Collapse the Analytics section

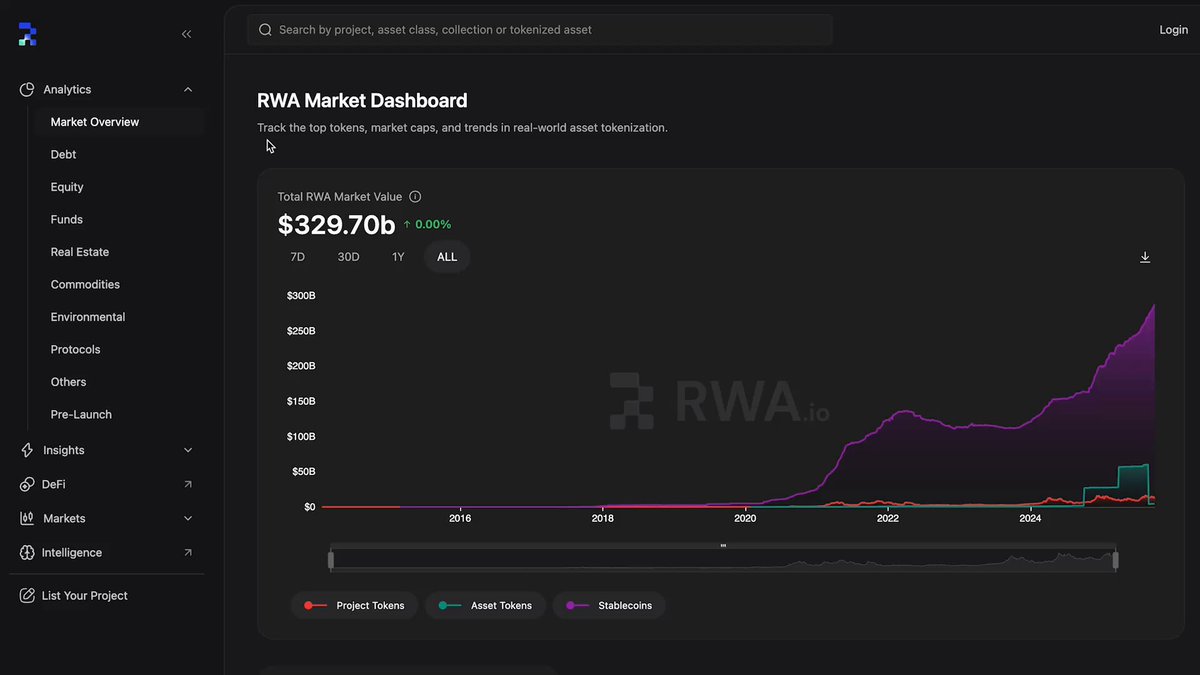tap(187, 89)
